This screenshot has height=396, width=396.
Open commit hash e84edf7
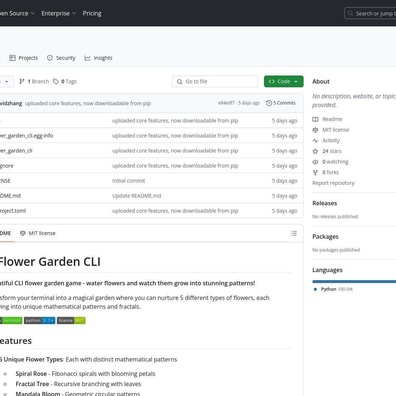(x=226, y=103)
